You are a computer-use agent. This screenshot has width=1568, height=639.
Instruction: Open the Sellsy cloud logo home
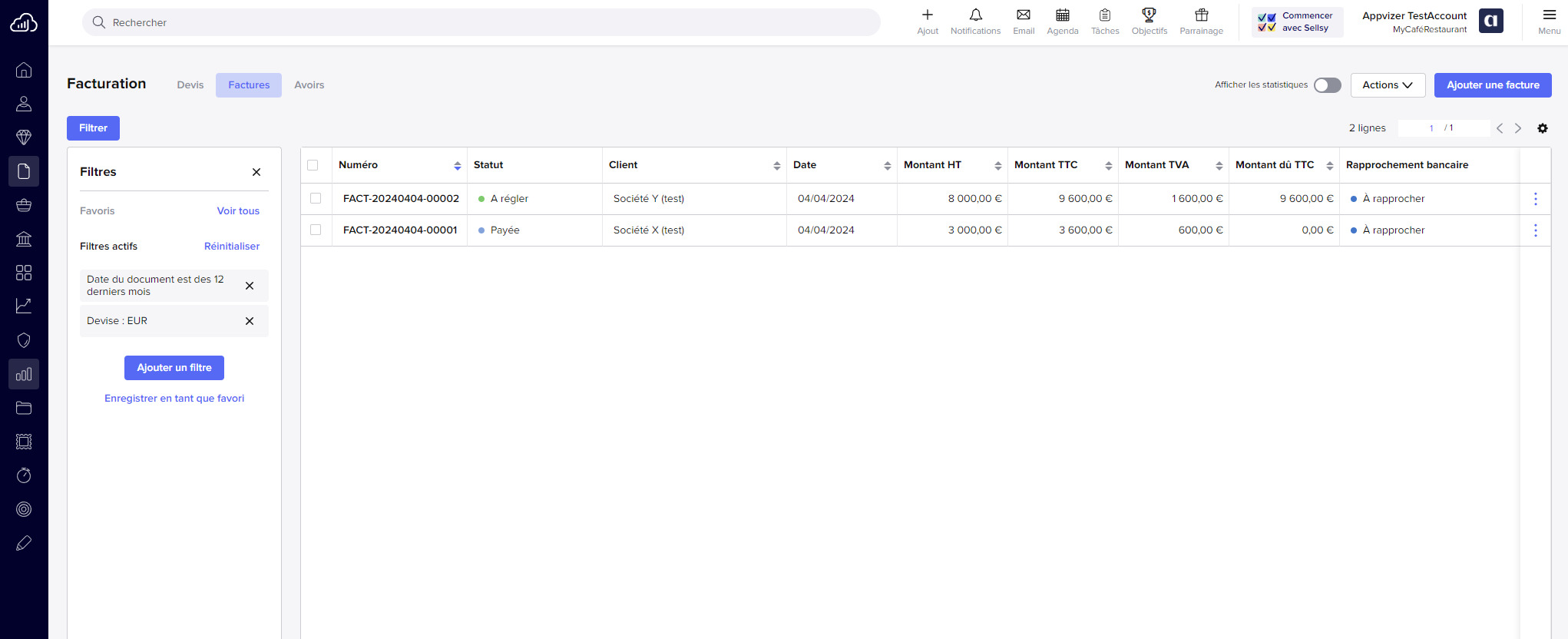pyautogui.click(x=24, y=23)
